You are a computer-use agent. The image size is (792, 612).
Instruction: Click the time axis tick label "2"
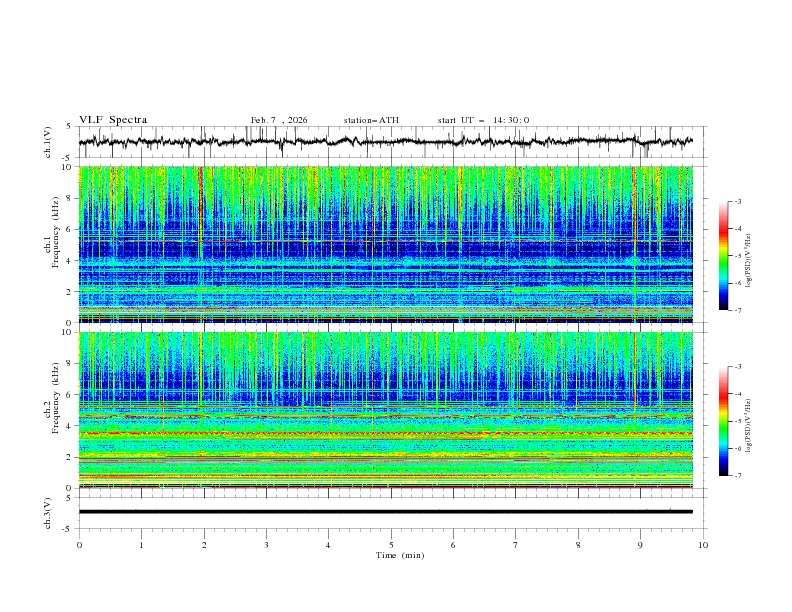click(x=204, y=545)
